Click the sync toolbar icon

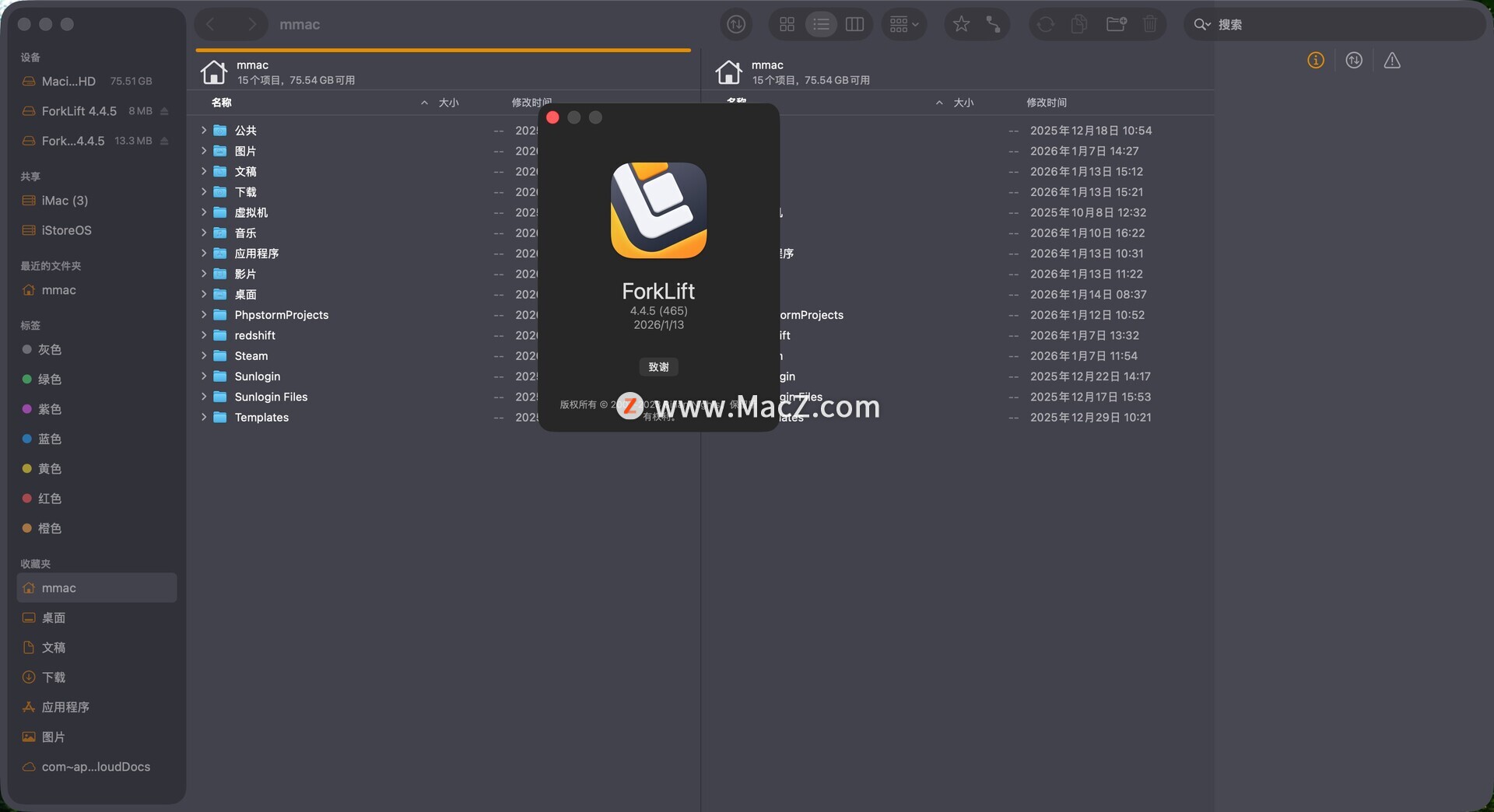[1046, 25]
